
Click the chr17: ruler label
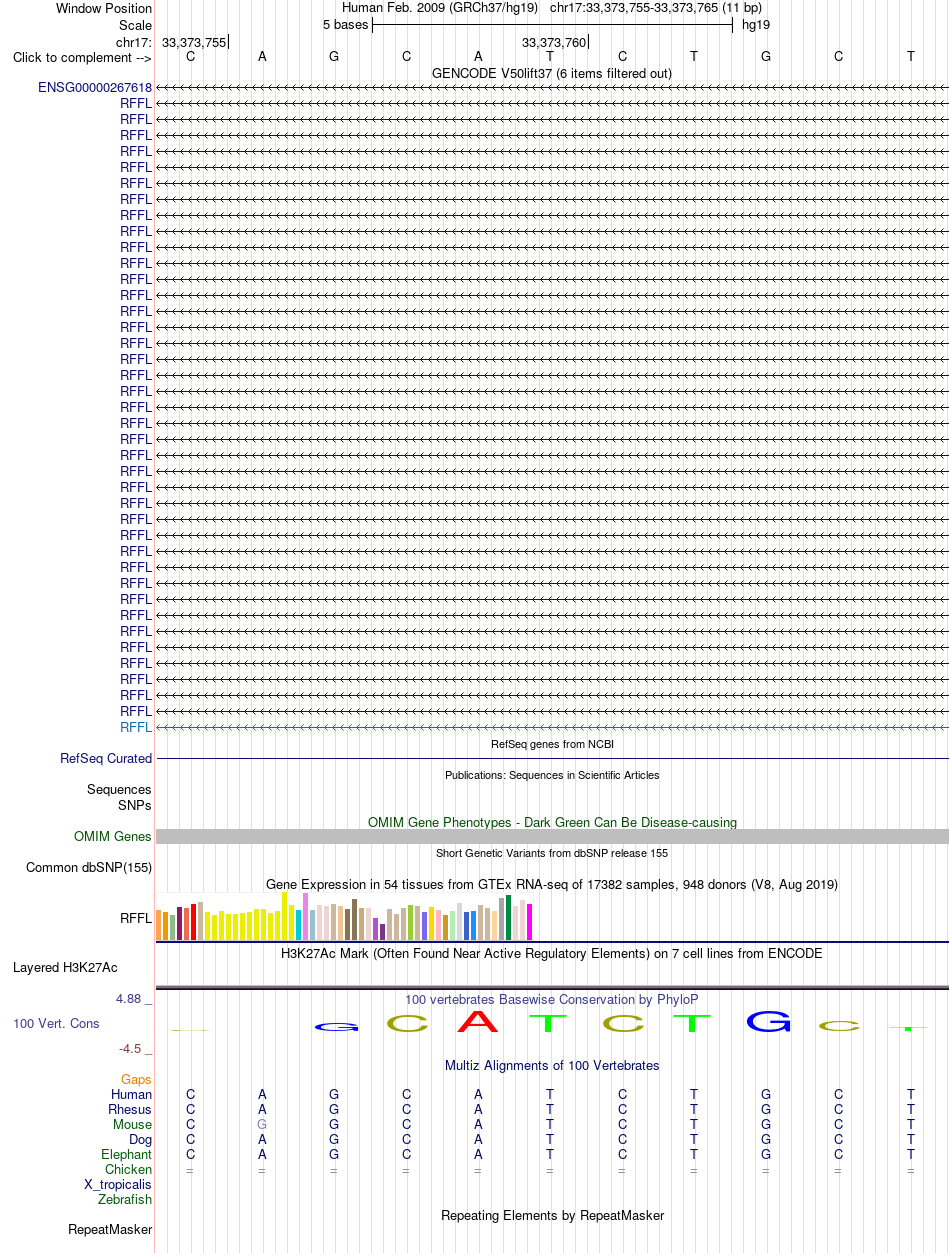click(x=134, y=42)
